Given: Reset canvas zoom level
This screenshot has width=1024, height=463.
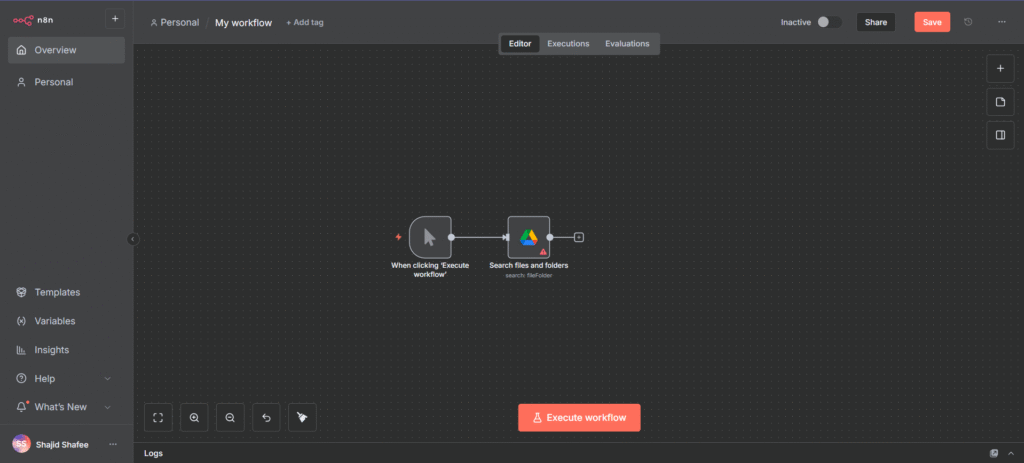Looking at the screenshot, I should [266, 417].
